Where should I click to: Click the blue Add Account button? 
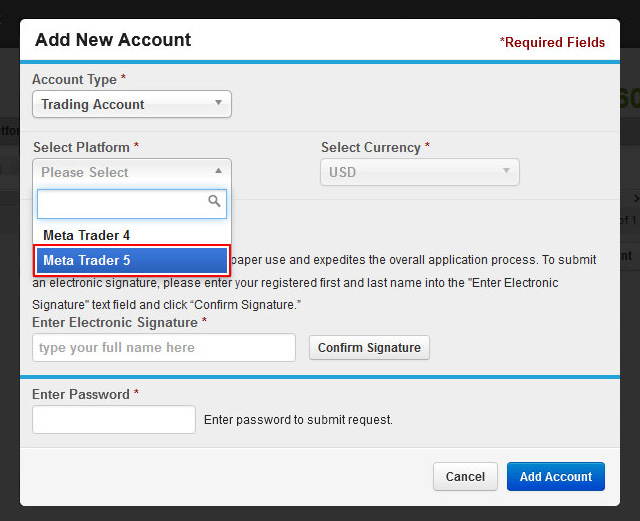click(x=556, y=476)
